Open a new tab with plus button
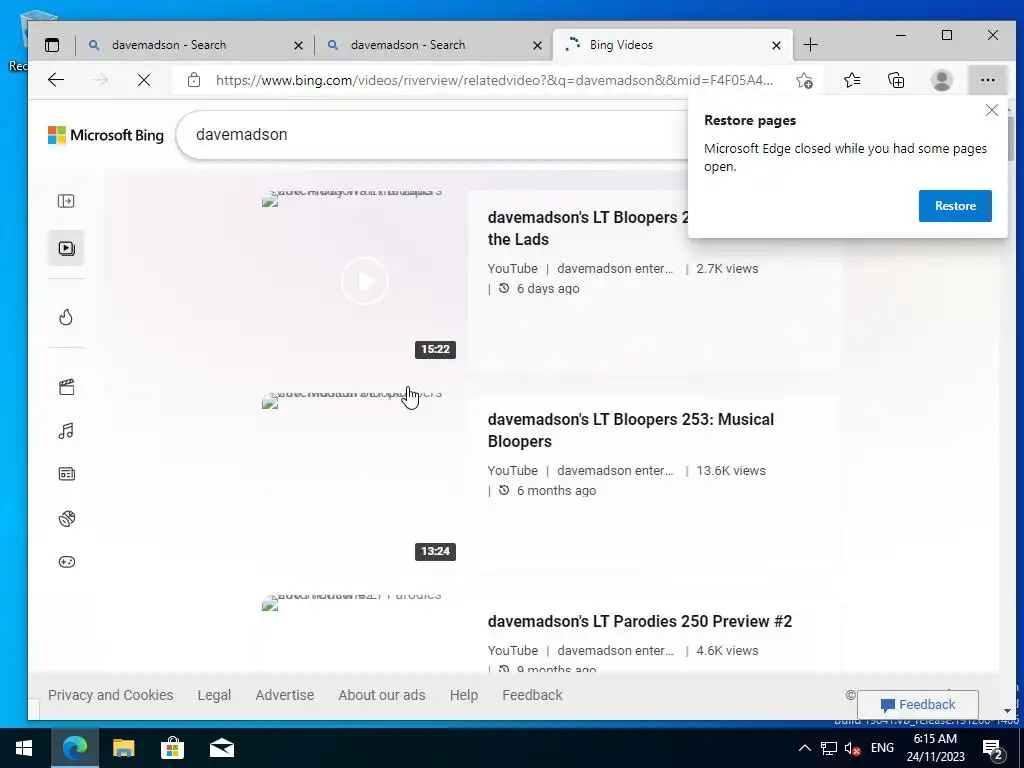Image resolution: width=1024 pixels, height=768 pixels. [810, 45]
